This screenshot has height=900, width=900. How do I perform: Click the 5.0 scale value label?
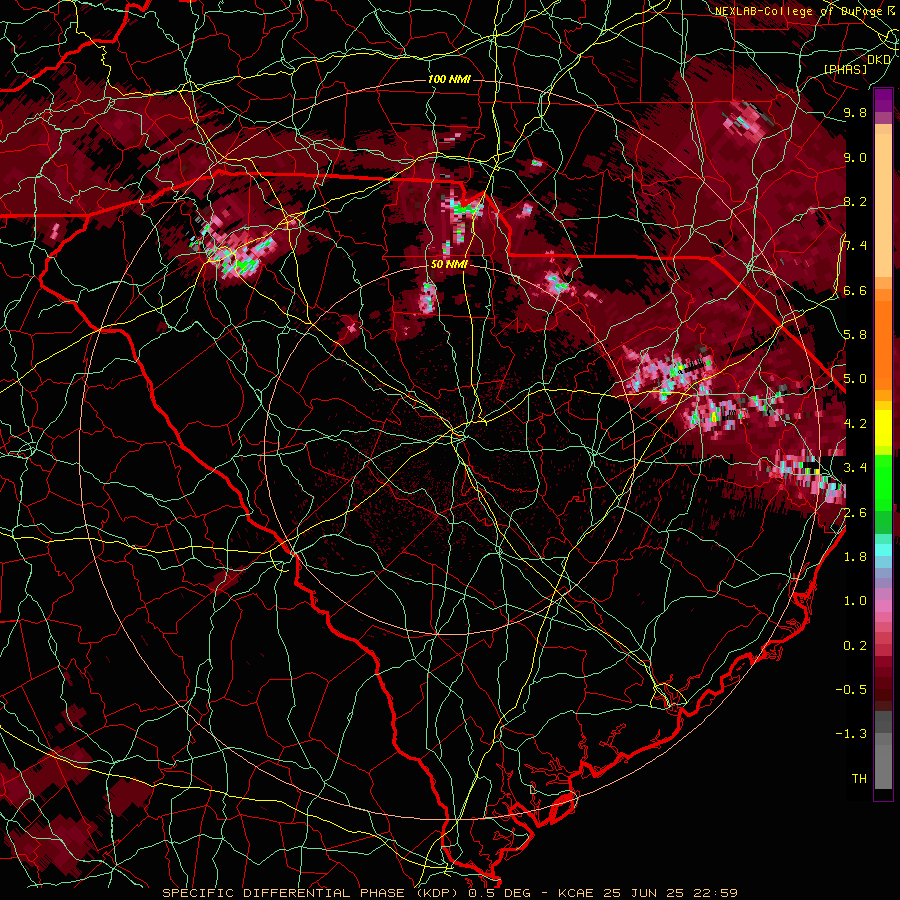[x=855, y=379]
